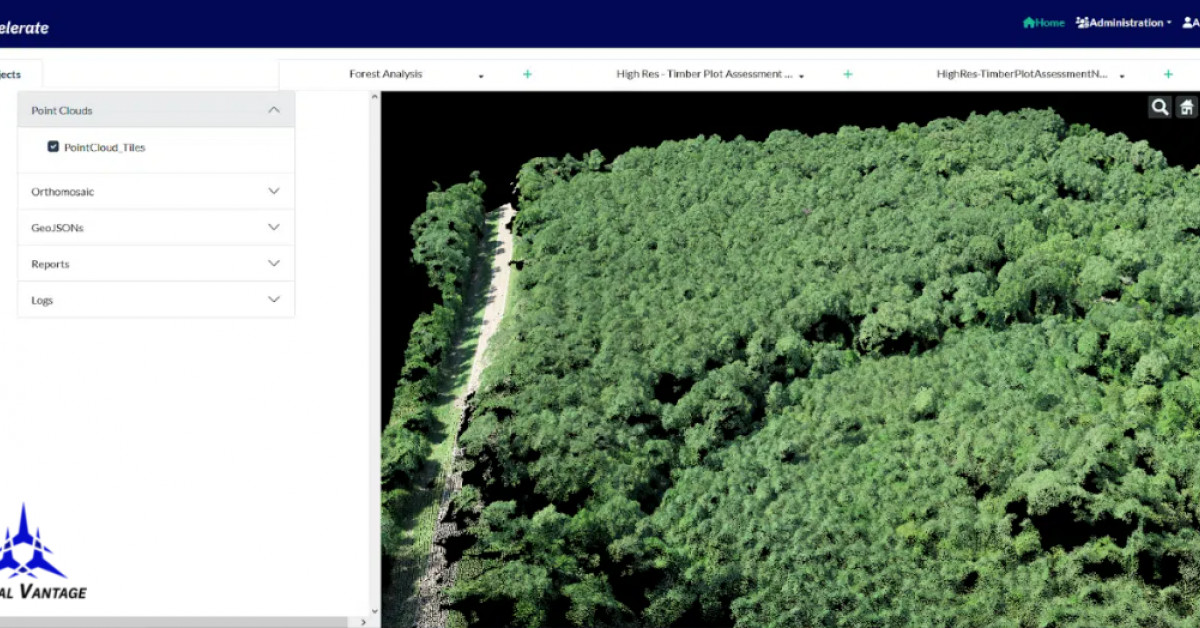Screen dimensions: 1200x628
Task: Open the Administration dropdown menu
Action: tap(1121, 22)
